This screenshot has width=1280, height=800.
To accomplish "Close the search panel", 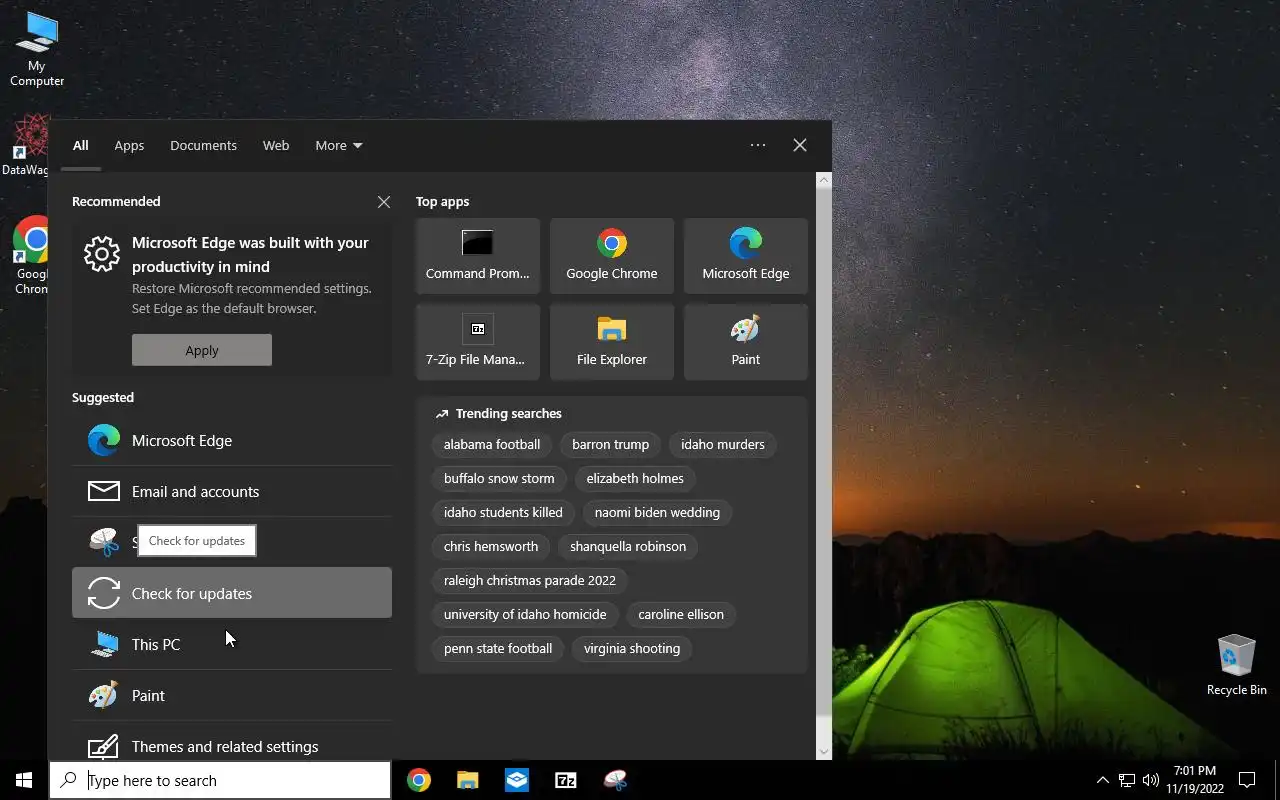I will coord(800,145).
